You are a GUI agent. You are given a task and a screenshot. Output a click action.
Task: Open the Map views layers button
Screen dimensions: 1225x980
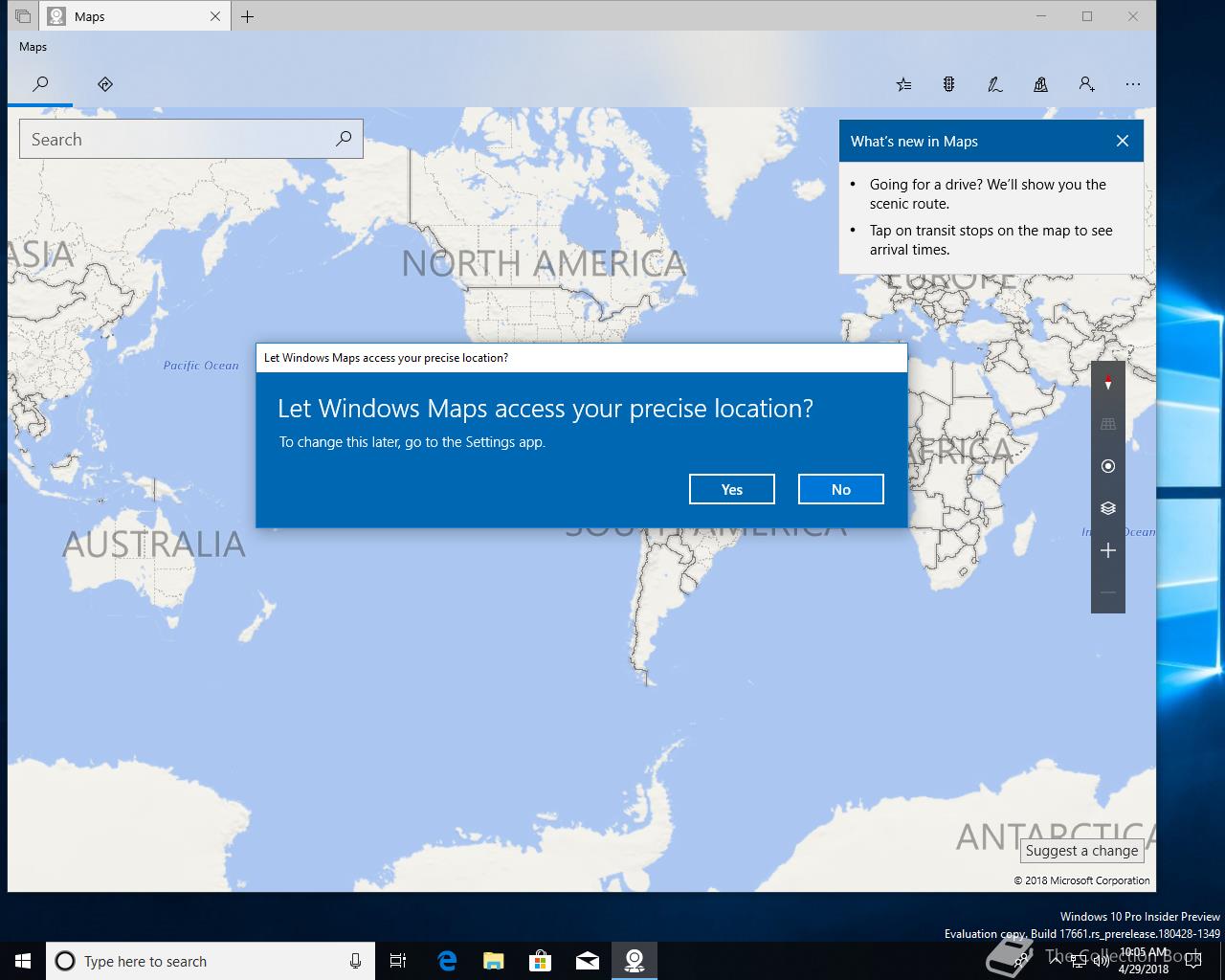point(1108,508)
